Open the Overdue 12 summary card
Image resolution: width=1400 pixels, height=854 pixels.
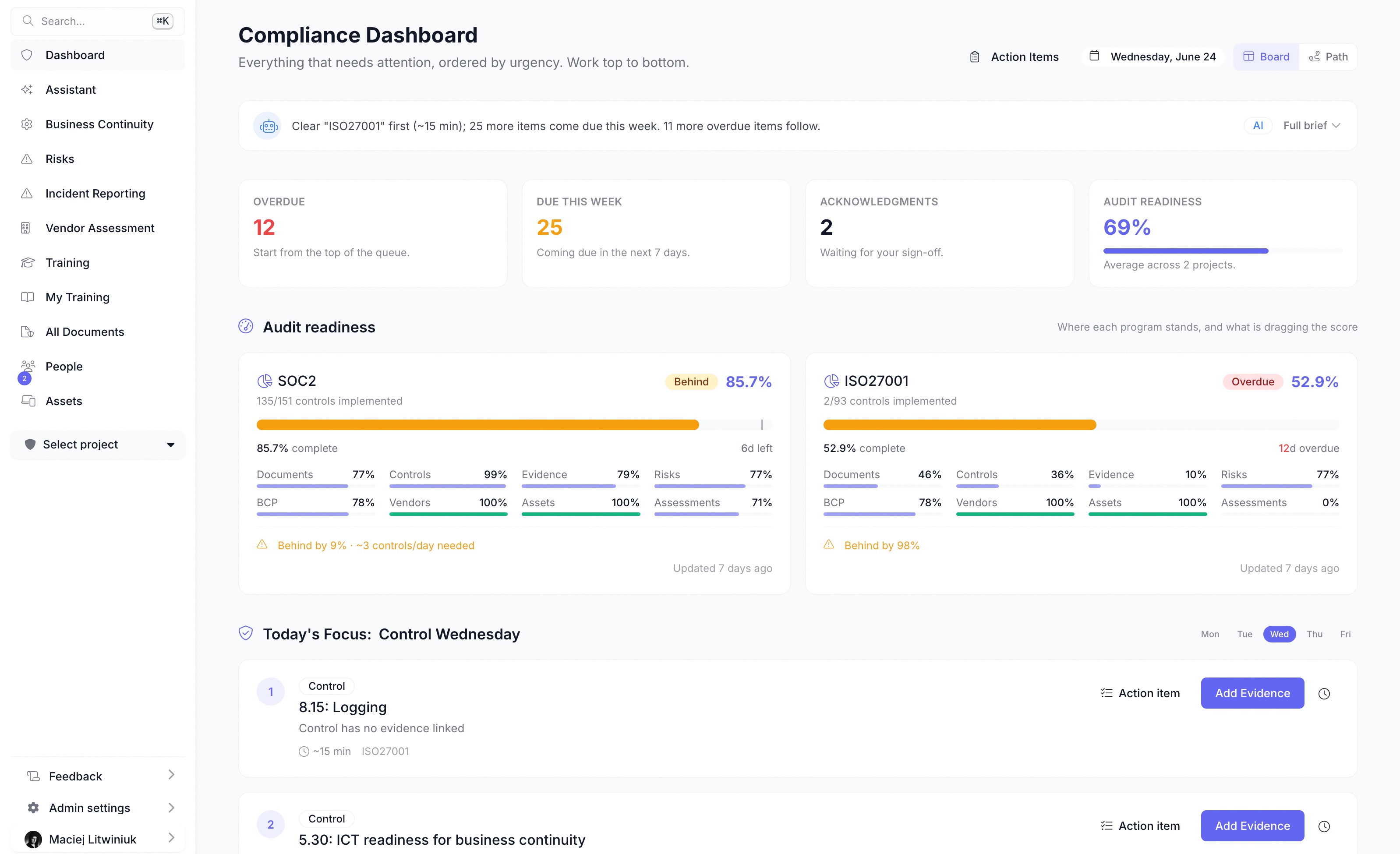click(x=373, y=233)
